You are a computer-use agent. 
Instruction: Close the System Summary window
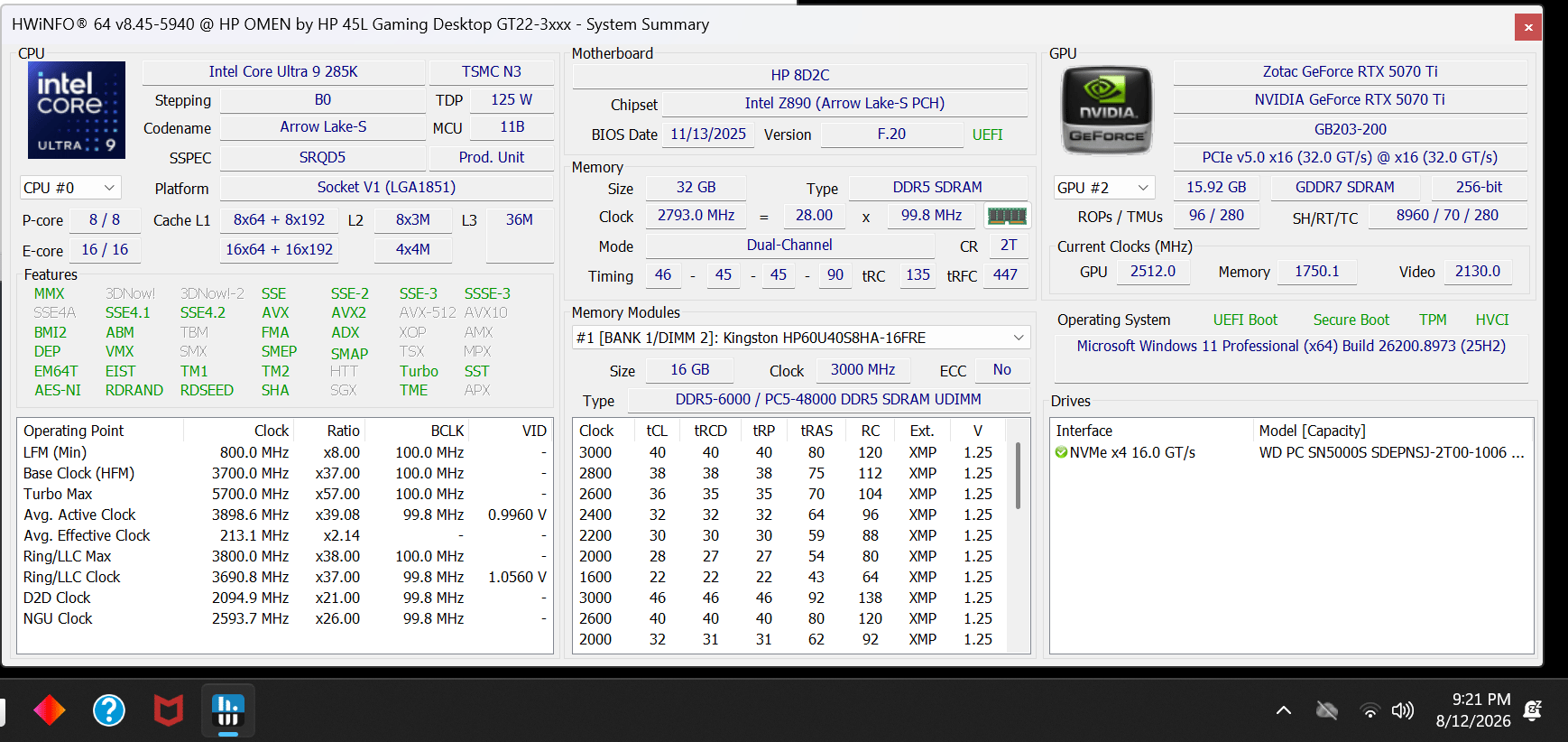1528,27
